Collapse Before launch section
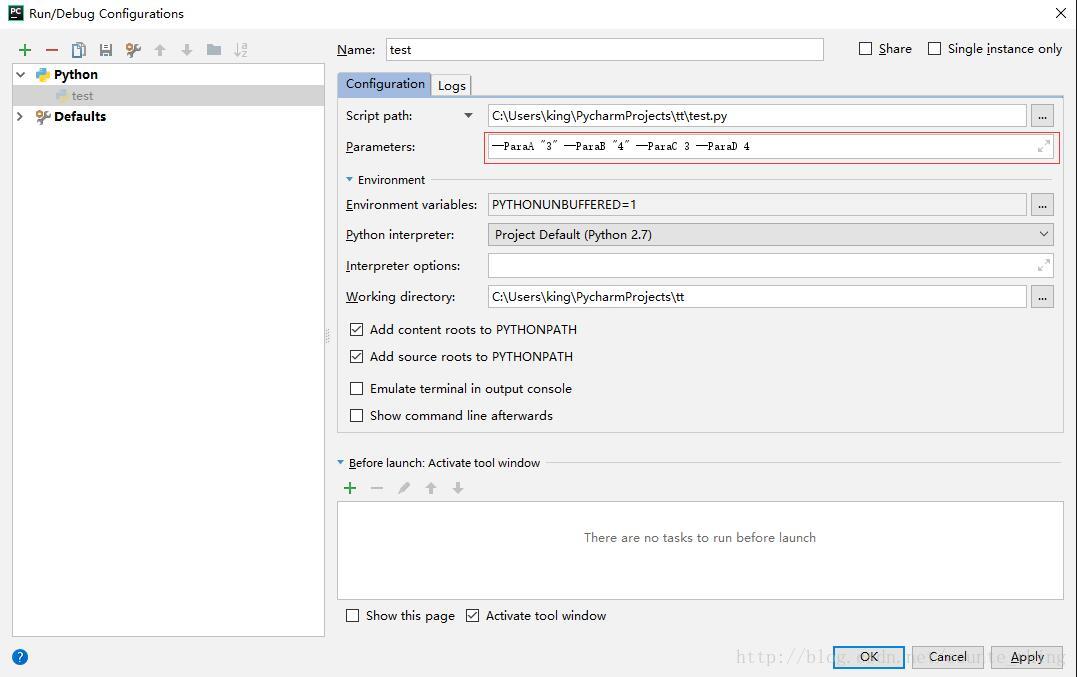The height and width of the screenshot is (677, 1077). click(x=341, y=462)
